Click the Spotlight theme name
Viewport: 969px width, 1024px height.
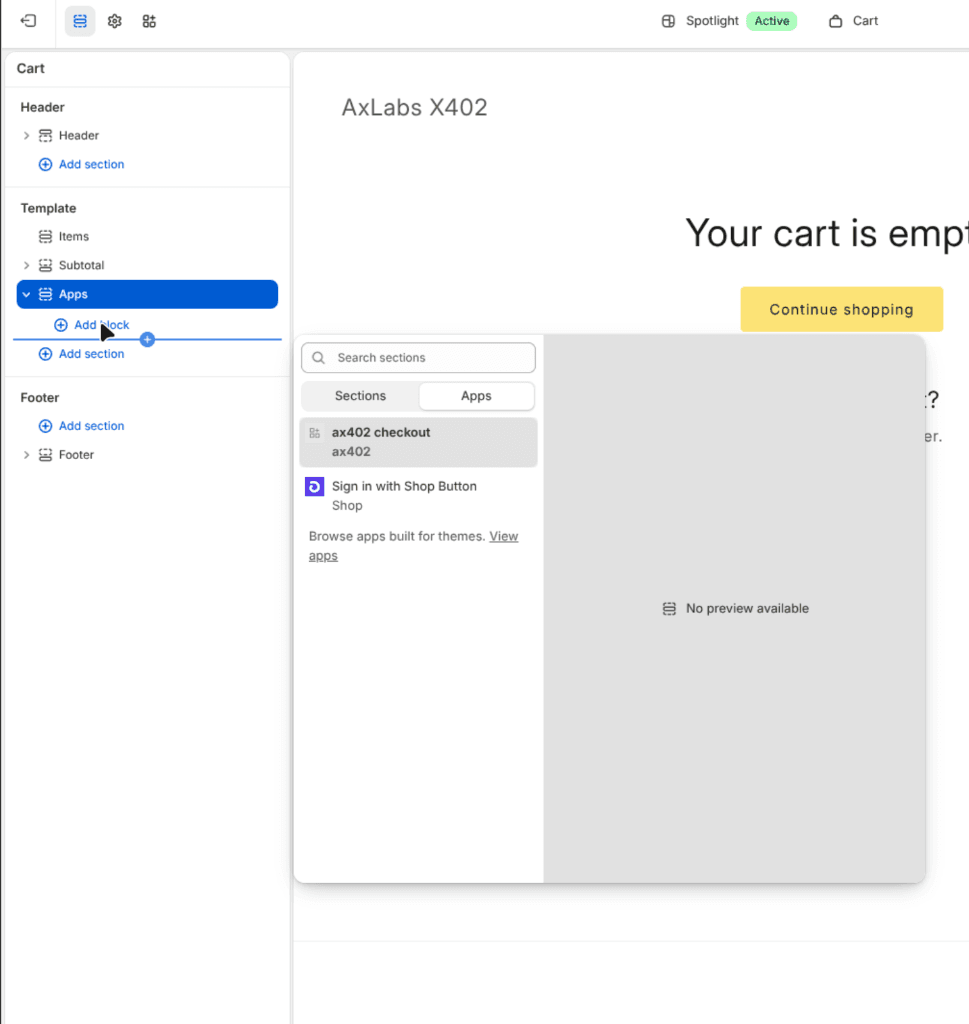click(712, 21)
